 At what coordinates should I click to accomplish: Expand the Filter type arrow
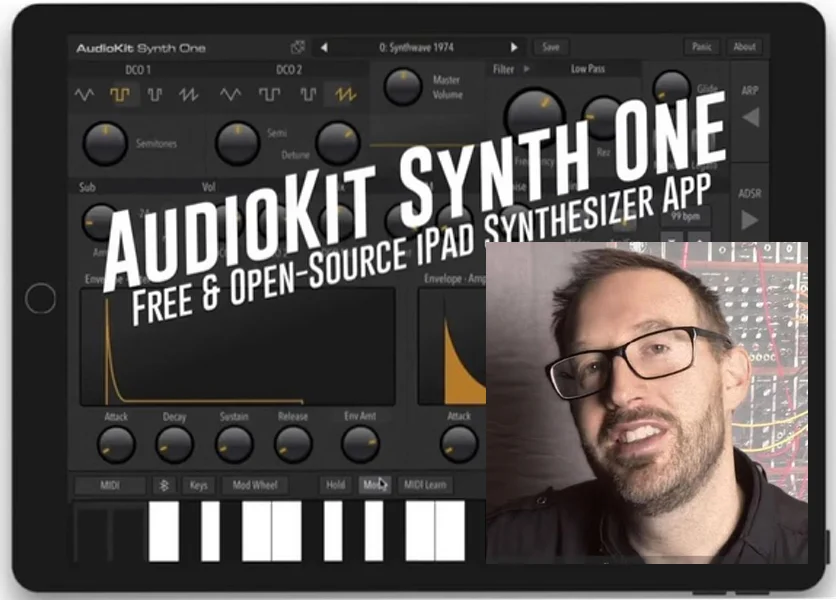pos(527,69)
